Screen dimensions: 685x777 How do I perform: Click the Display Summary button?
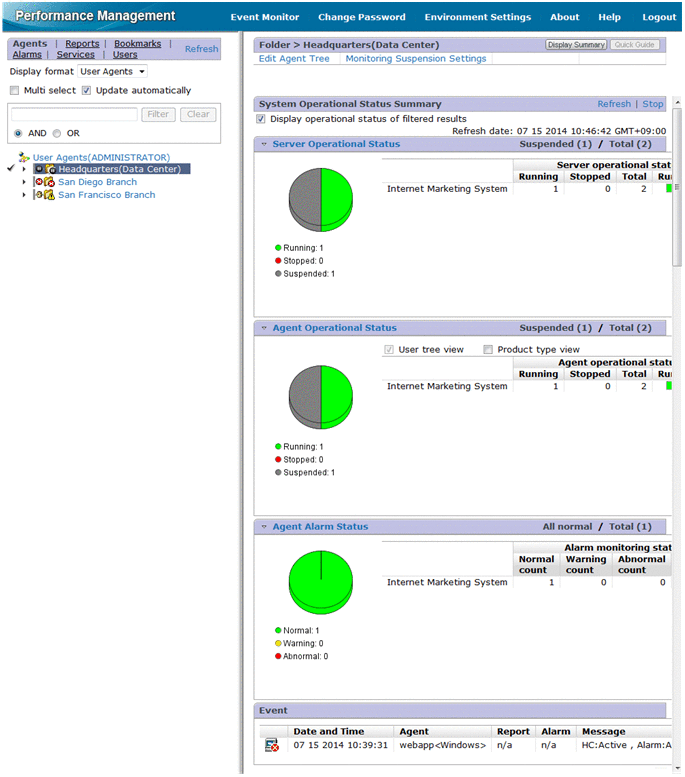(x=576, y=45)
